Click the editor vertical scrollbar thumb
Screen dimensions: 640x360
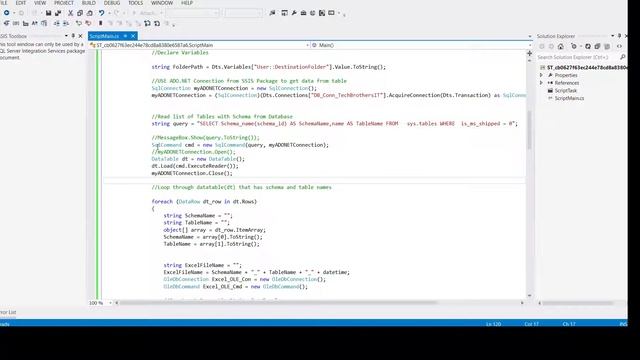[529, 129]
